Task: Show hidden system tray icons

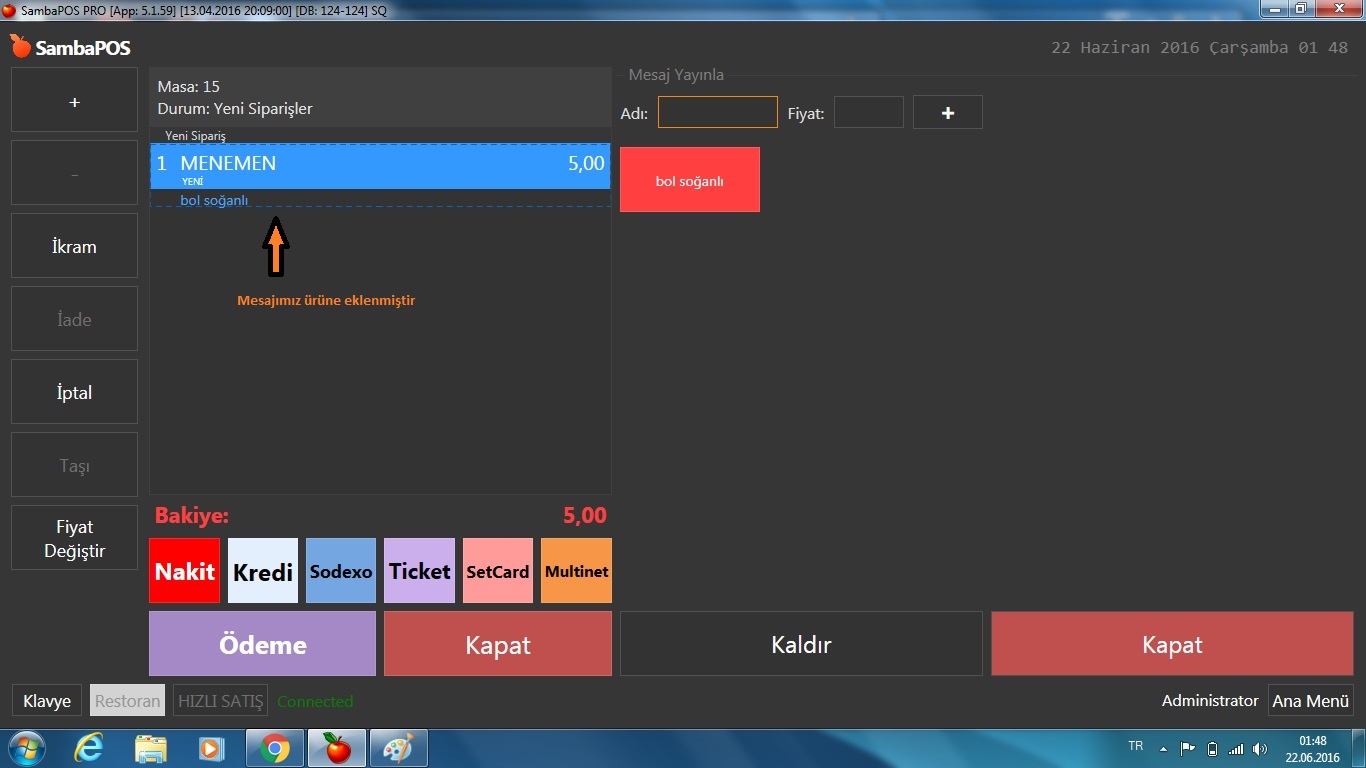Action: (1163, 748)
